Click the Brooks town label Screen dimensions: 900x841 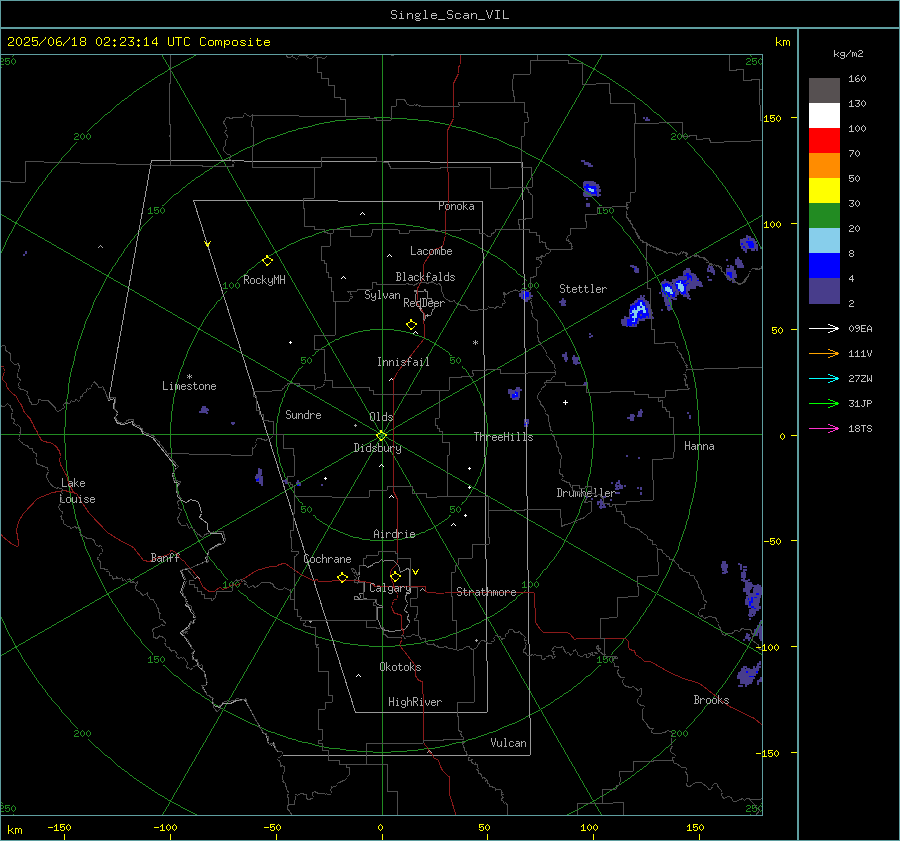coord(711,700)
